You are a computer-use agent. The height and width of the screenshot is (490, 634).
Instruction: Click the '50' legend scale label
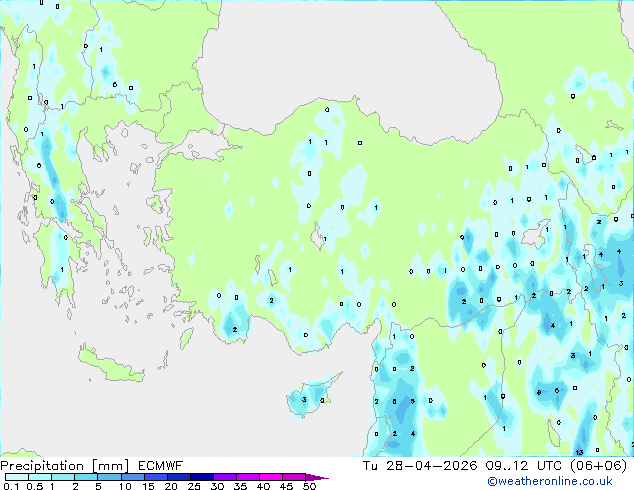(310, 486)
